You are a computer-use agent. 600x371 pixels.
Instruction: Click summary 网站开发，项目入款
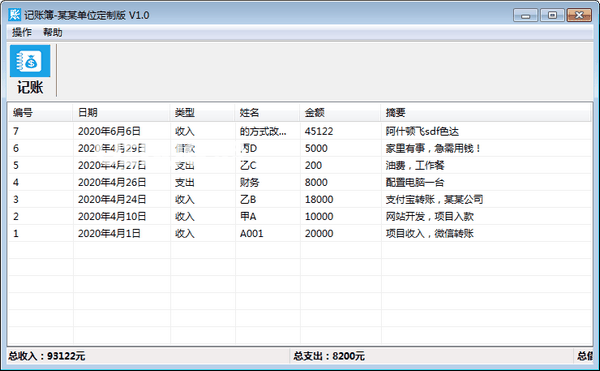point(430,216)
